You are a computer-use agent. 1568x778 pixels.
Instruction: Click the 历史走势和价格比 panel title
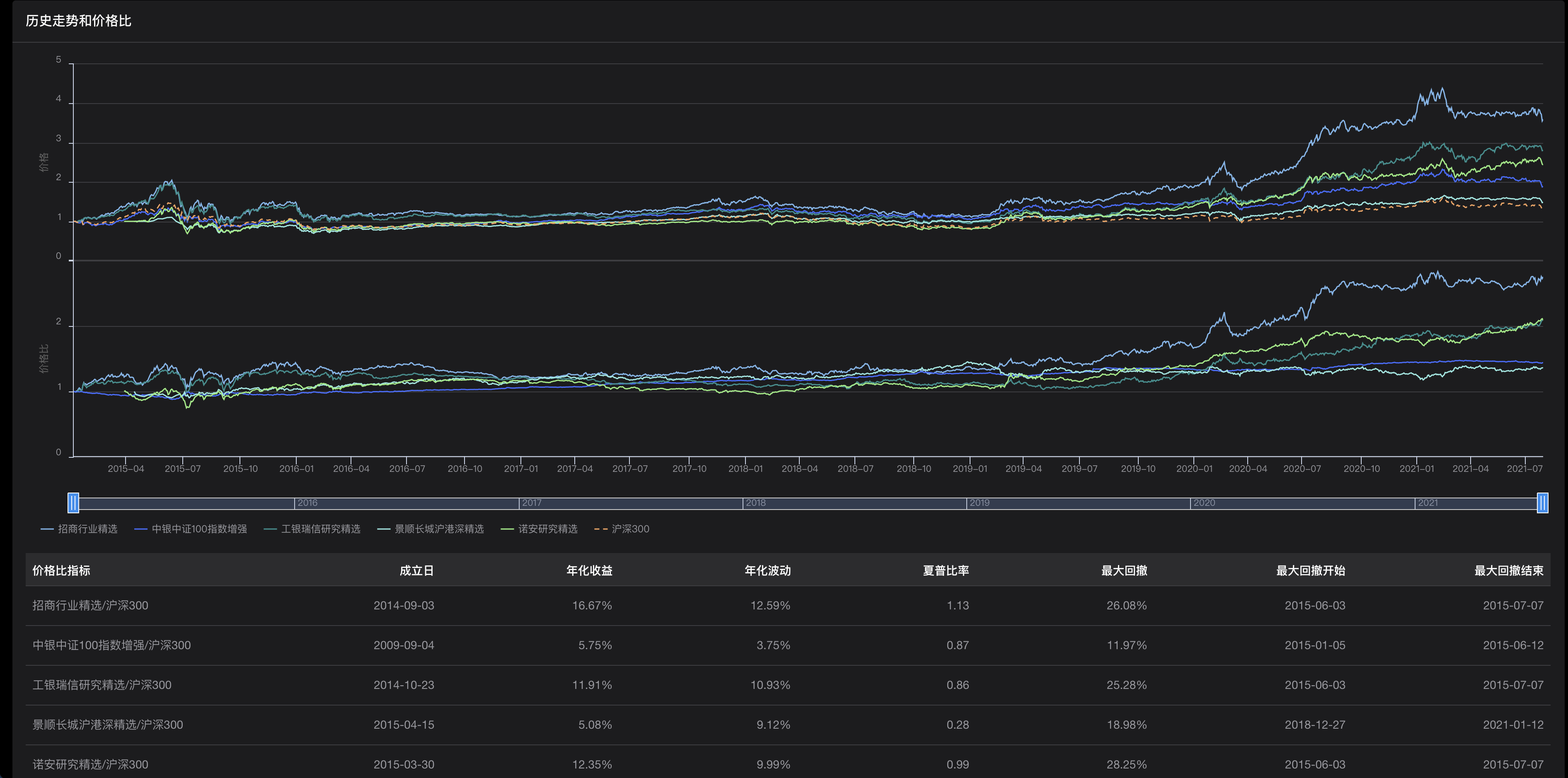pos(78,21)
